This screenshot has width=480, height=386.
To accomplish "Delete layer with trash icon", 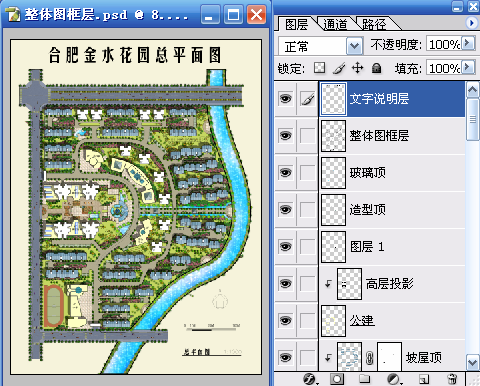I will (x=452, y=379).
